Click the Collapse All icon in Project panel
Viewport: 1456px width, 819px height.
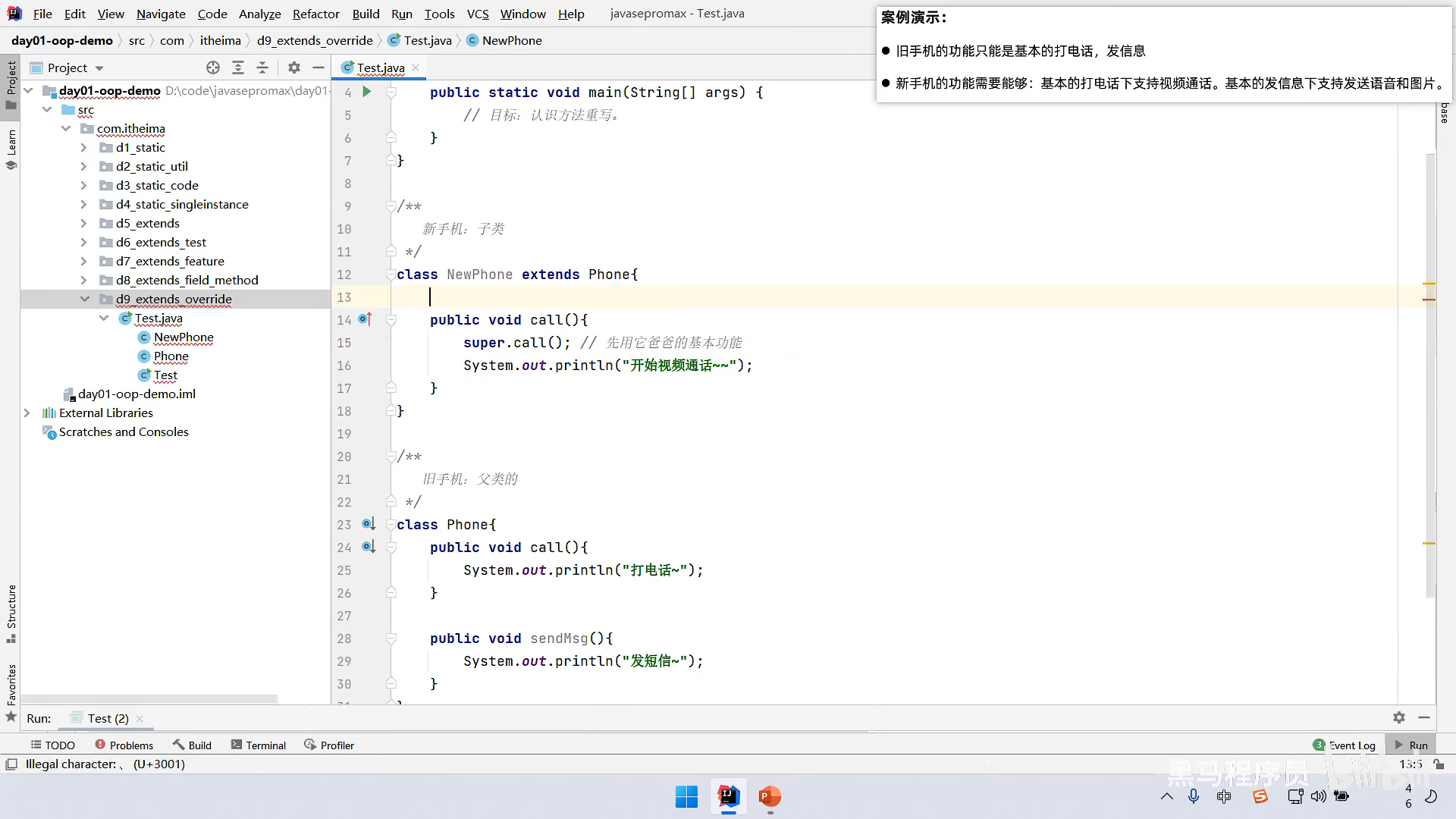click(262, 67)
